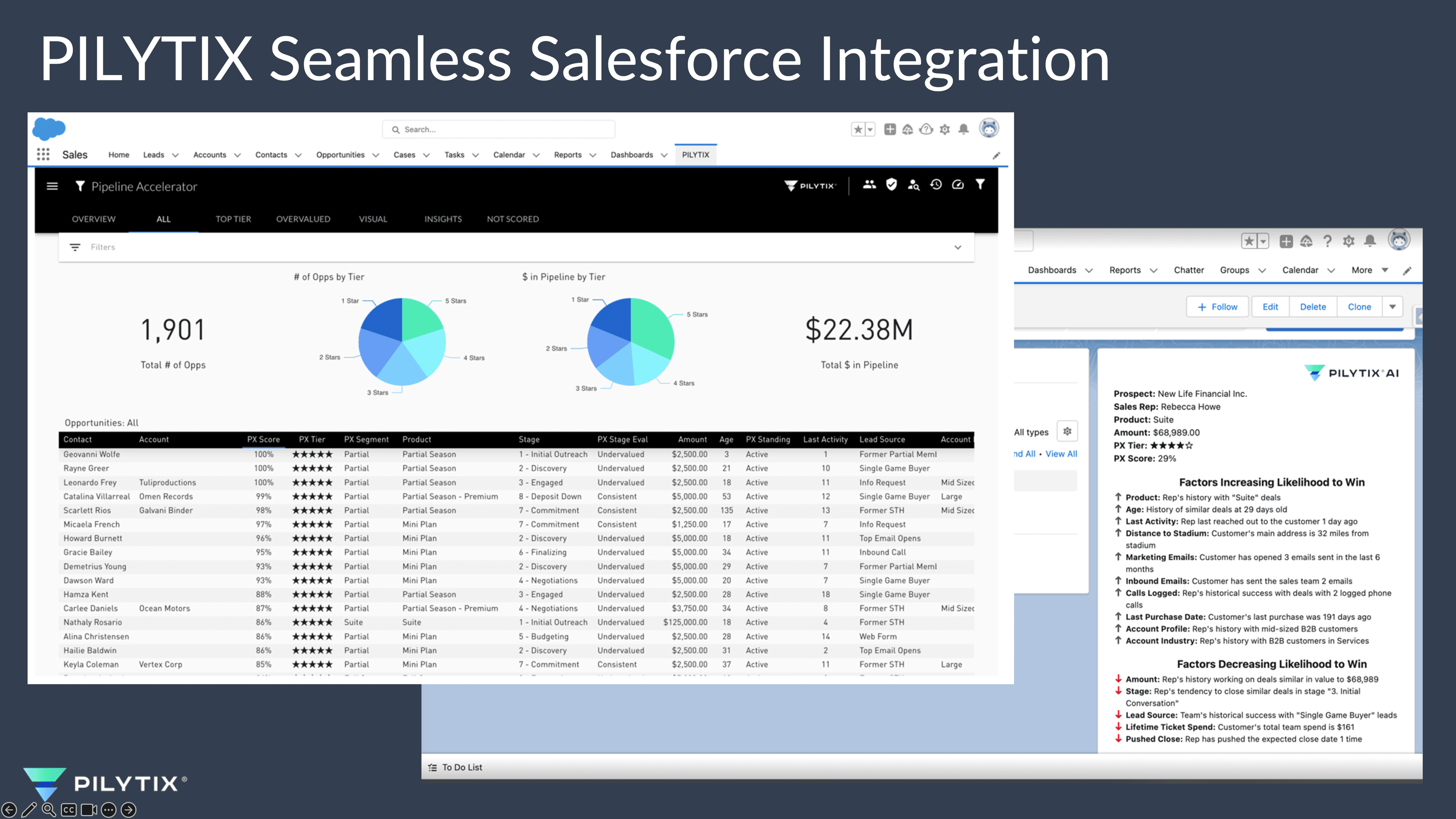Click the Omen Records account cell

166,497
